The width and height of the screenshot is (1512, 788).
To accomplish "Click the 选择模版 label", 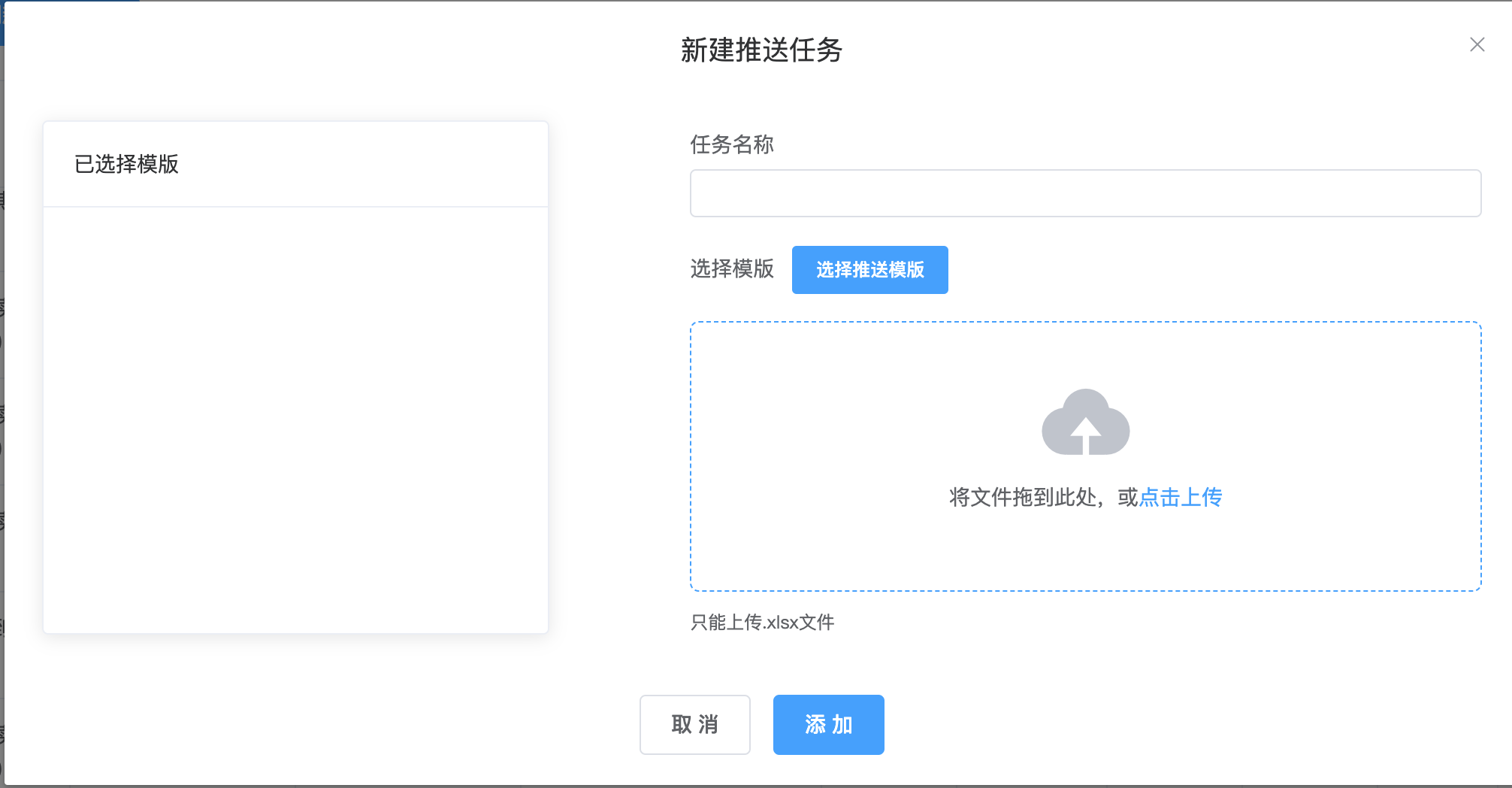I will pos(732,268).
